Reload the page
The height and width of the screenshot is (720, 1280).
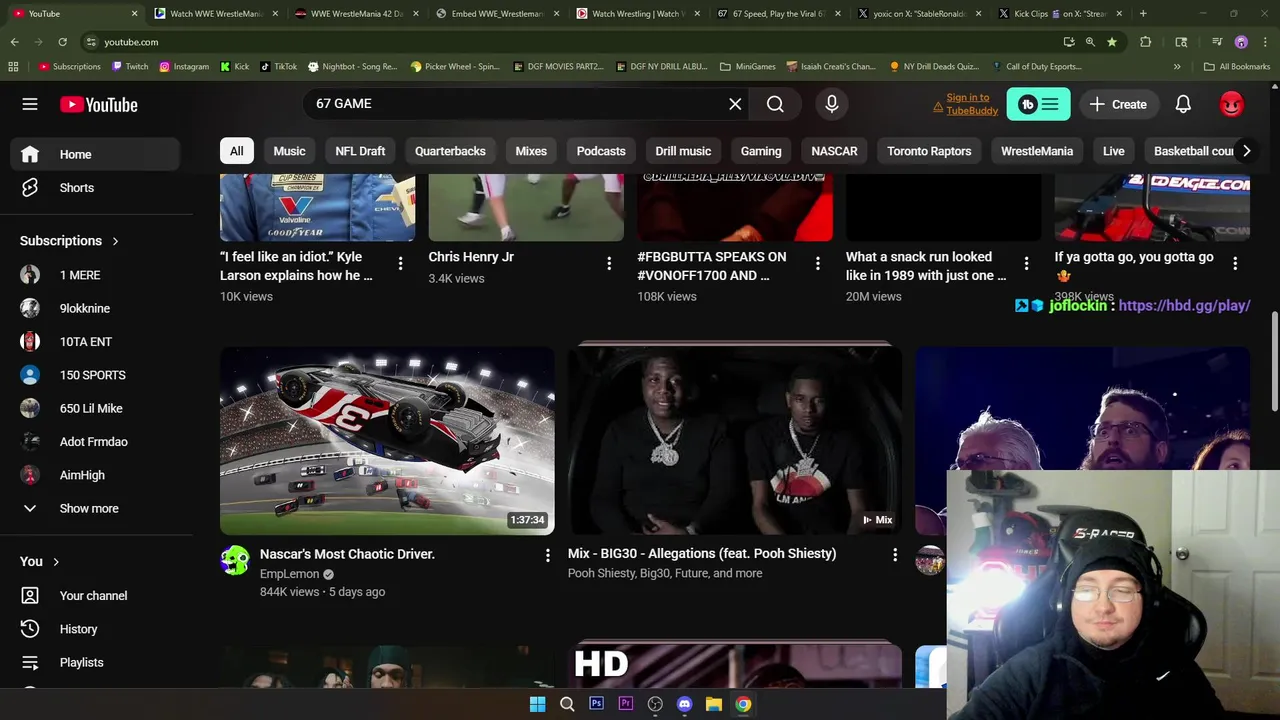tap(62, 42)
